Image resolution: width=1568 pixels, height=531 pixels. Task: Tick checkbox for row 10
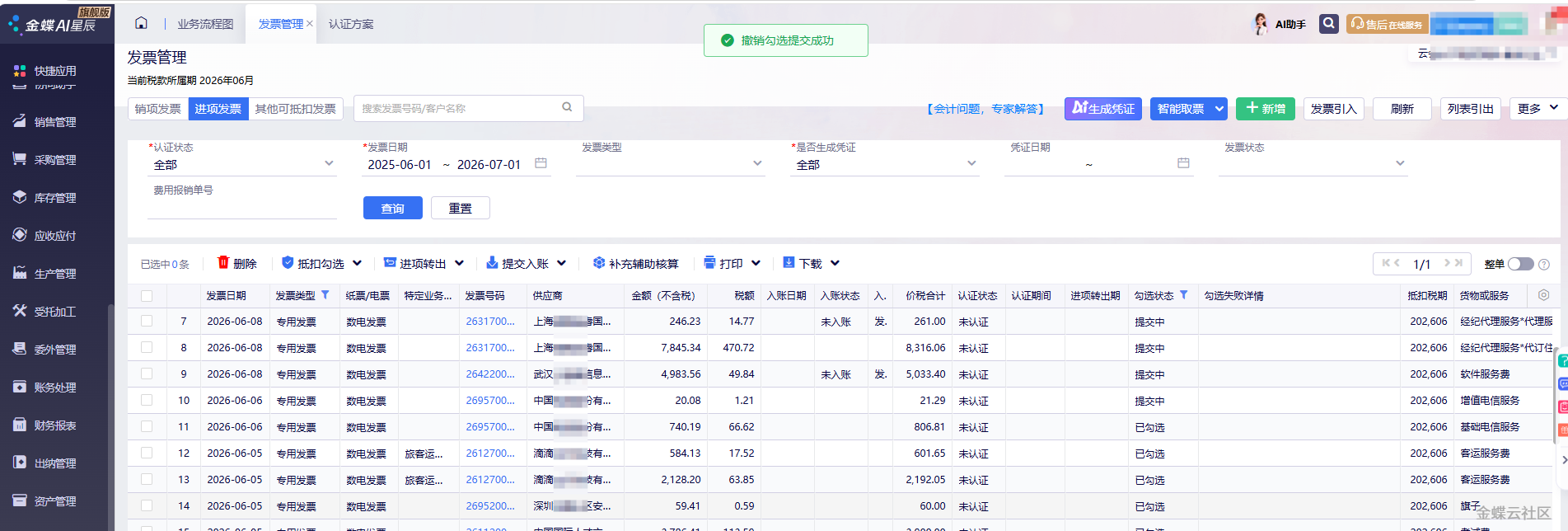click(x=147, y=401)
